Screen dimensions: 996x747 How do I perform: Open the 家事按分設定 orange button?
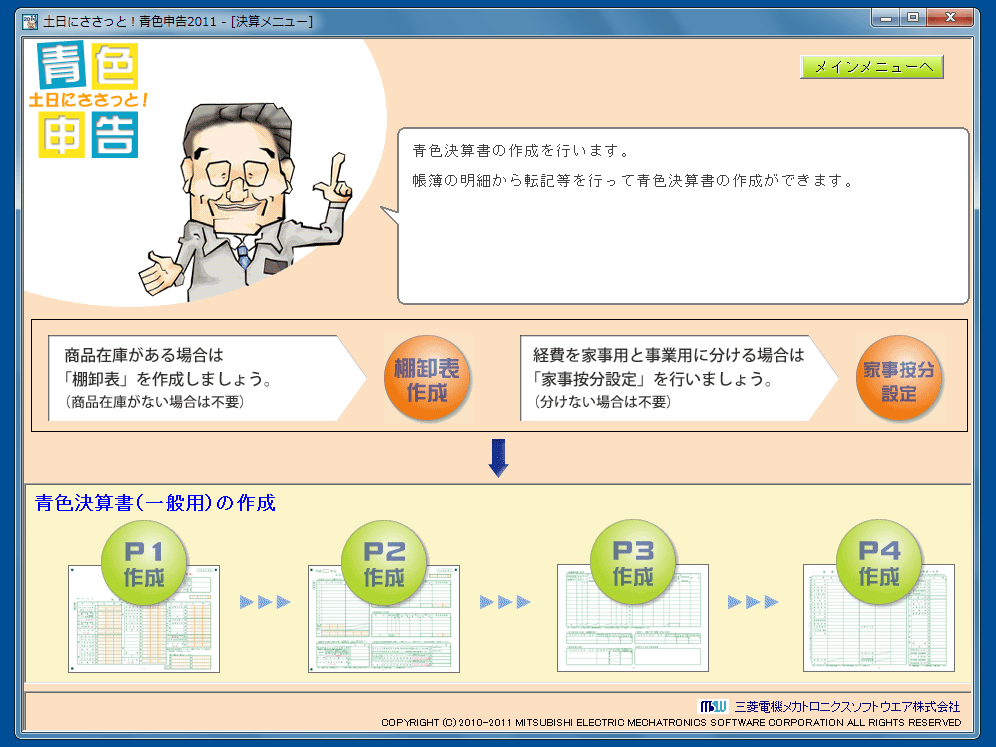[x=899, y=379]
